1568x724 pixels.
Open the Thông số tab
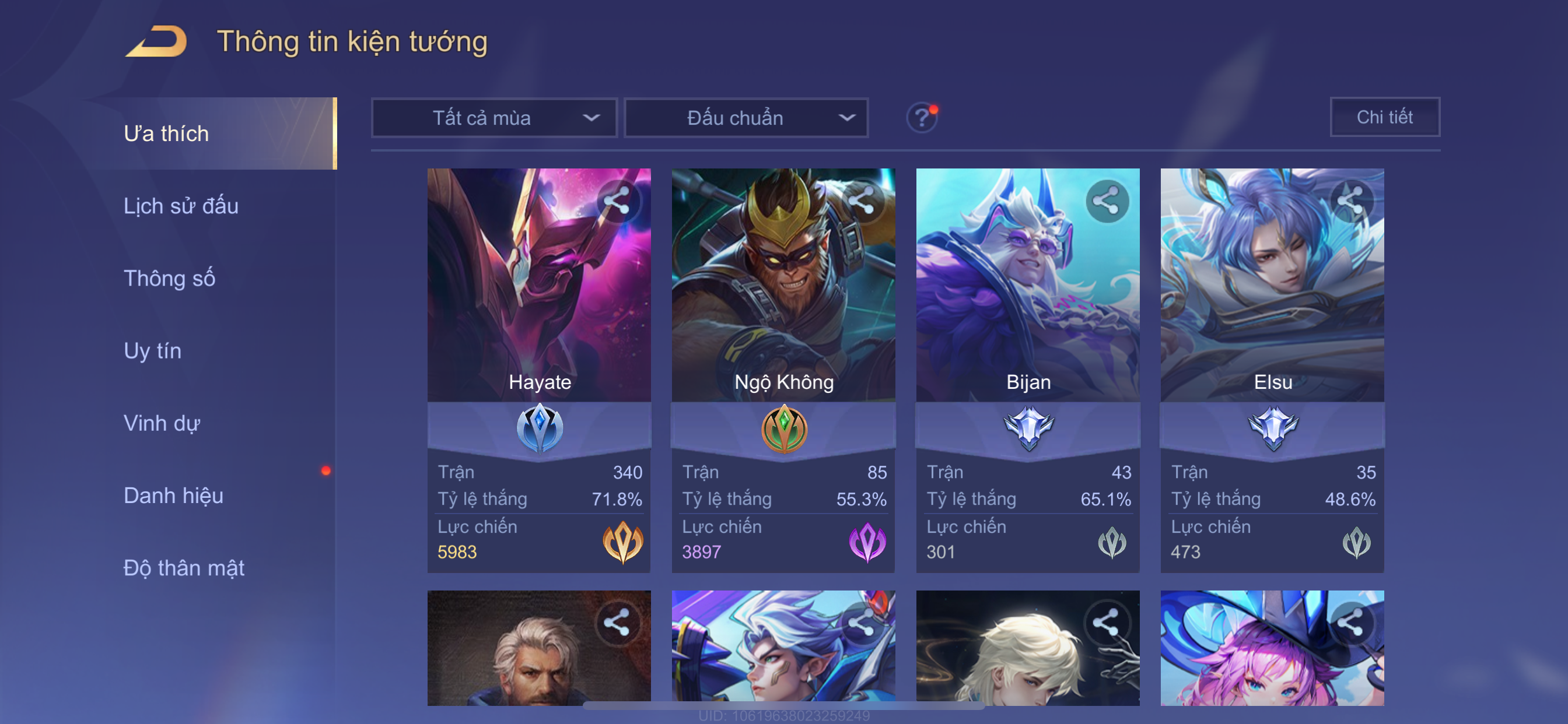(x=169, y=278)
